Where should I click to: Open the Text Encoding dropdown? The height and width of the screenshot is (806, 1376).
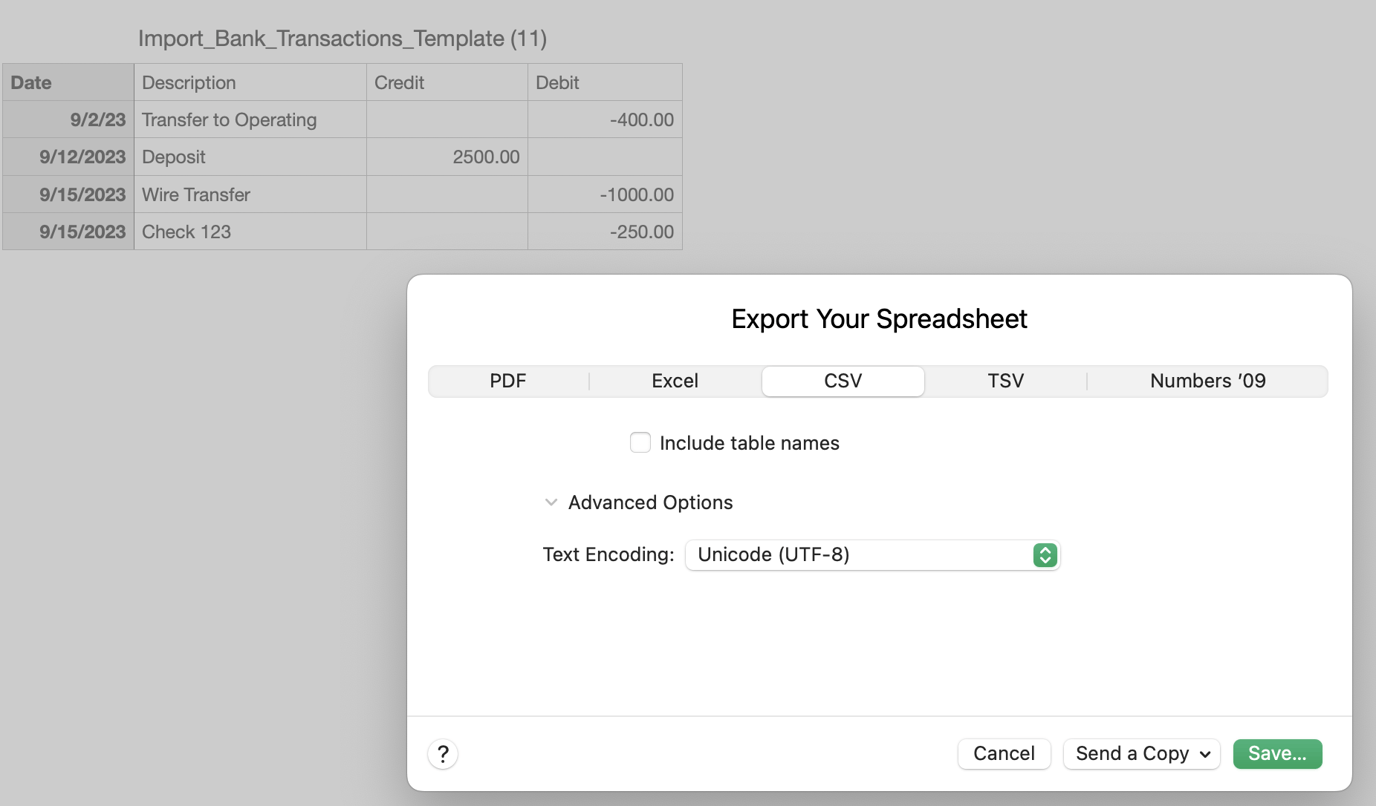point(872,555)
